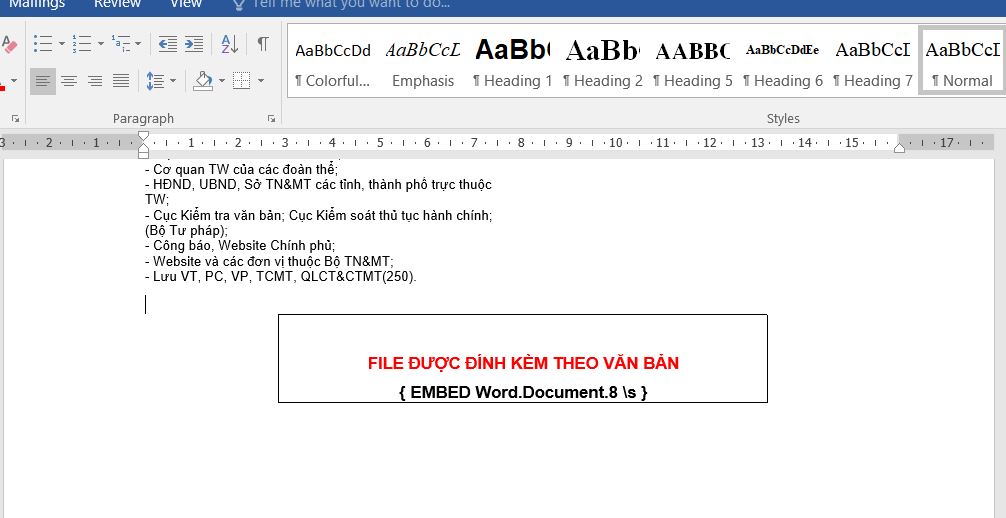Expand the Borders dropdown arrow

tap(261, 80)
